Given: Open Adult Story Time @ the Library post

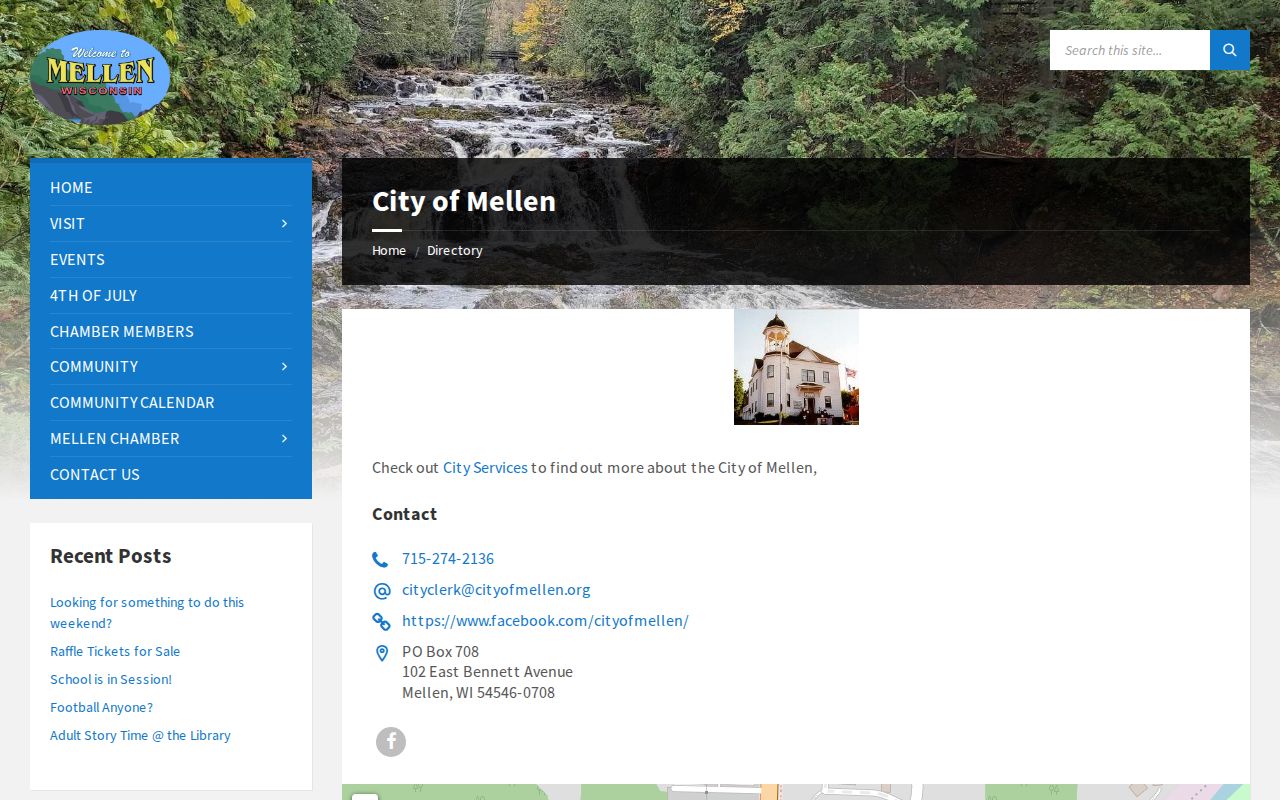Looking at the screenshot, I should click(x=140, y=735).
